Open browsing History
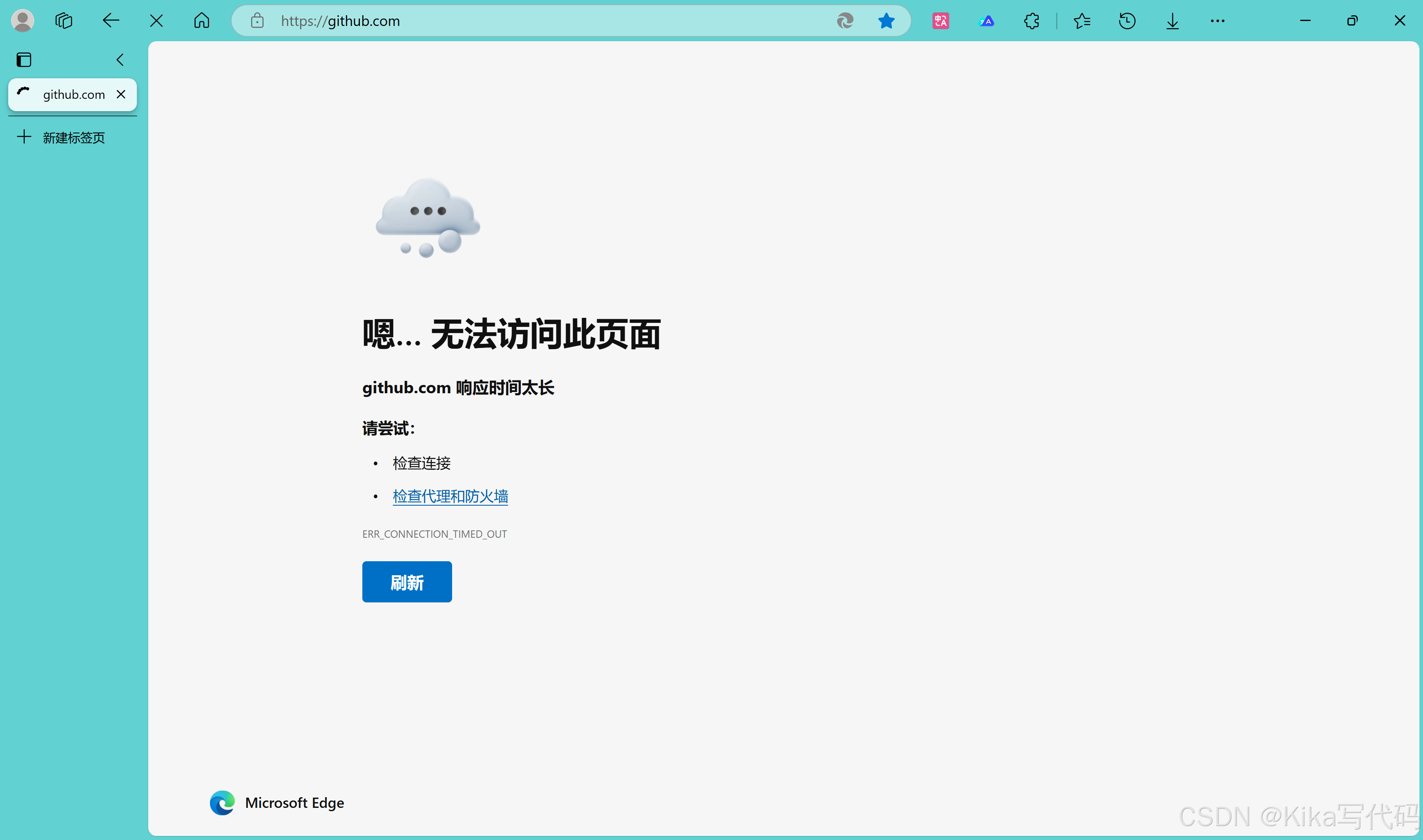The width and height of the screenshot is (1423, 840). [x=1127, y=21]
